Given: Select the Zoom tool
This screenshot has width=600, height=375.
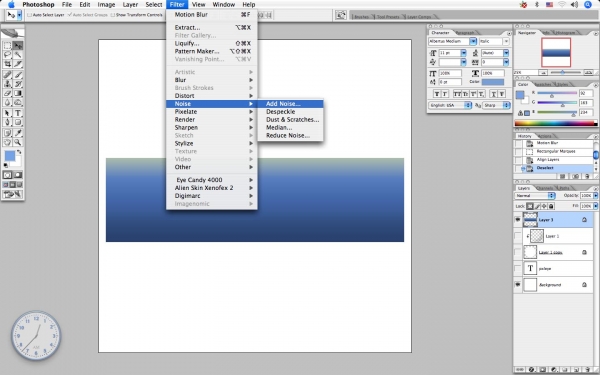Looking at the screenshot, I should click(18, 142).
